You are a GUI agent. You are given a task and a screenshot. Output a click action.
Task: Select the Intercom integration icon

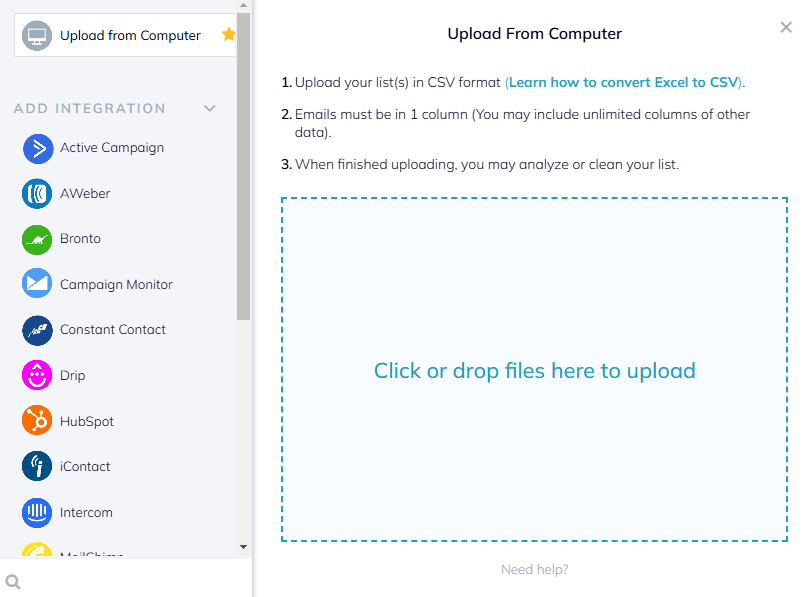[37, 513]
